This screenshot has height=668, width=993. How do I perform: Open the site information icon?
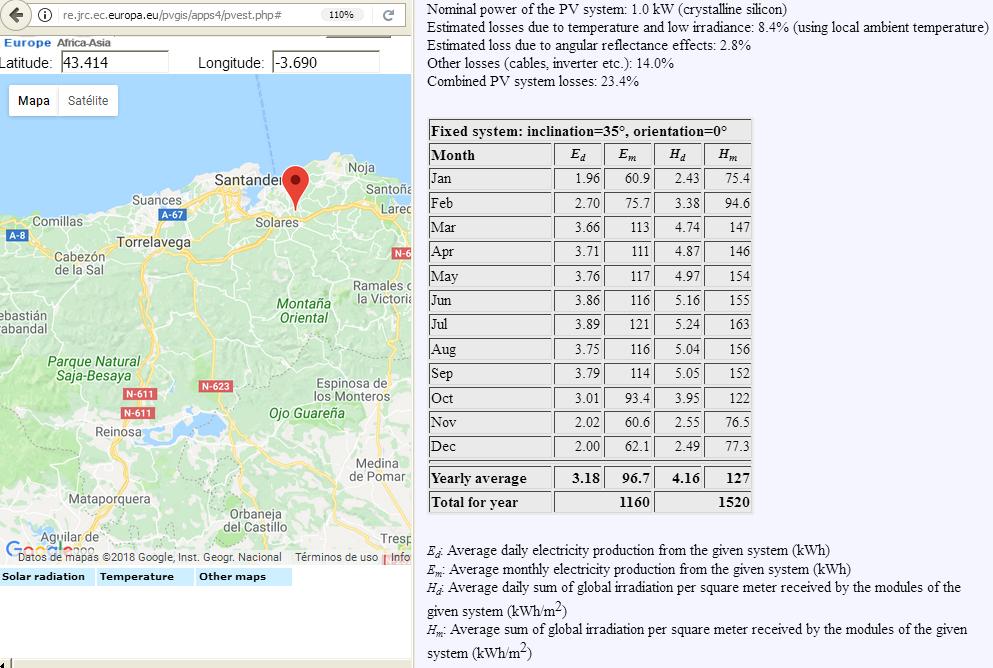pyautogui.click(x=45, y=15)
